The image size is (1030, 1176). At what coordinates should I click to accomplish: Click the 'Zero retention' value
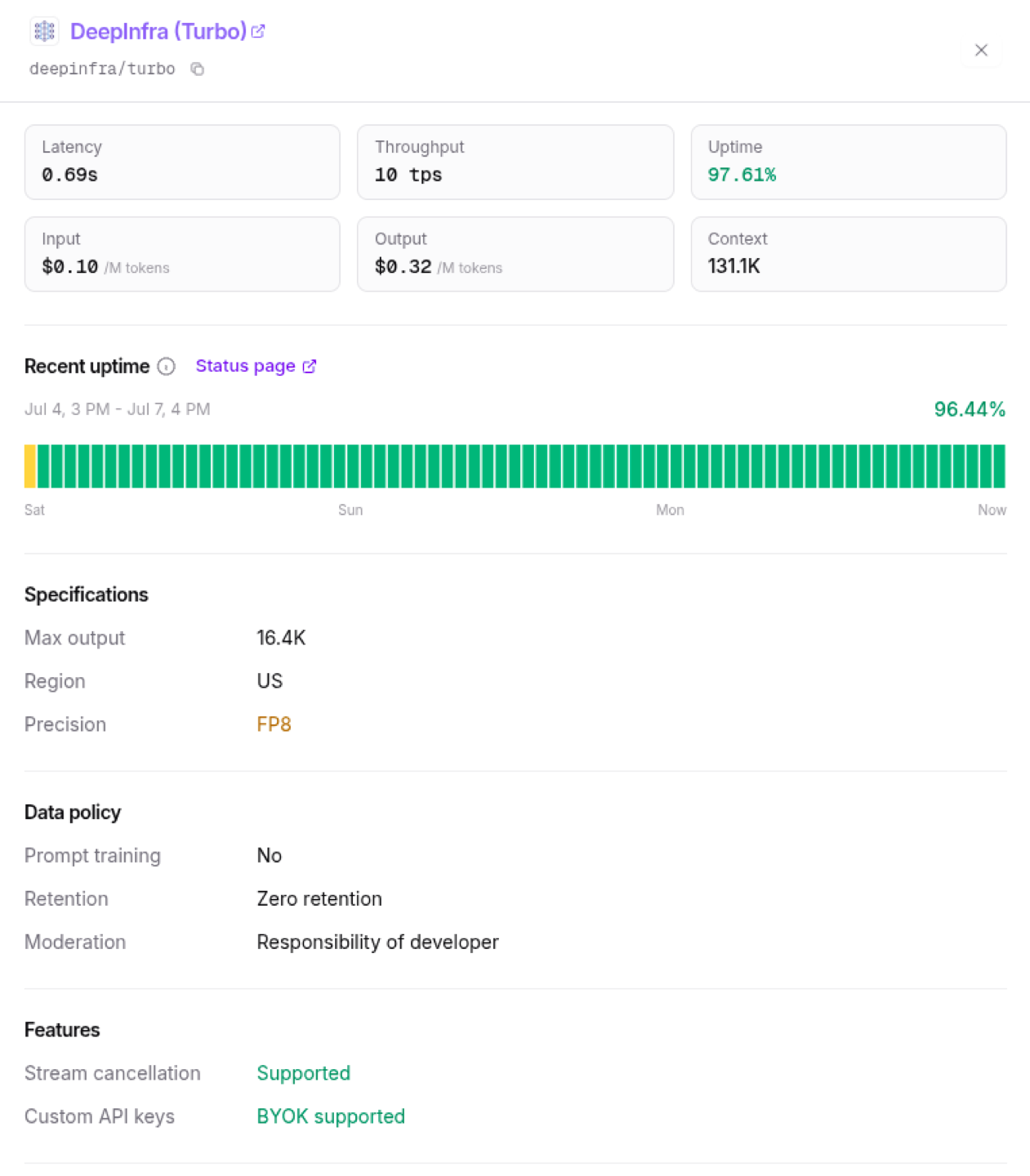coord(319,898)
